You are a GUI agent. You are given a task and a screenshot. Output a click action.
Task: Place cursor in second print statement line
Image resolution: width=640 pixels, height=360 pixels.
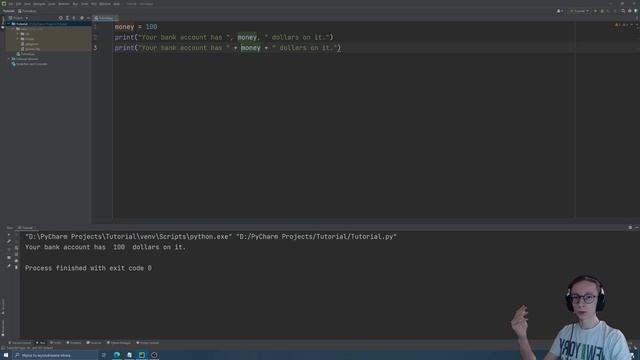click(x=227, y=48)
